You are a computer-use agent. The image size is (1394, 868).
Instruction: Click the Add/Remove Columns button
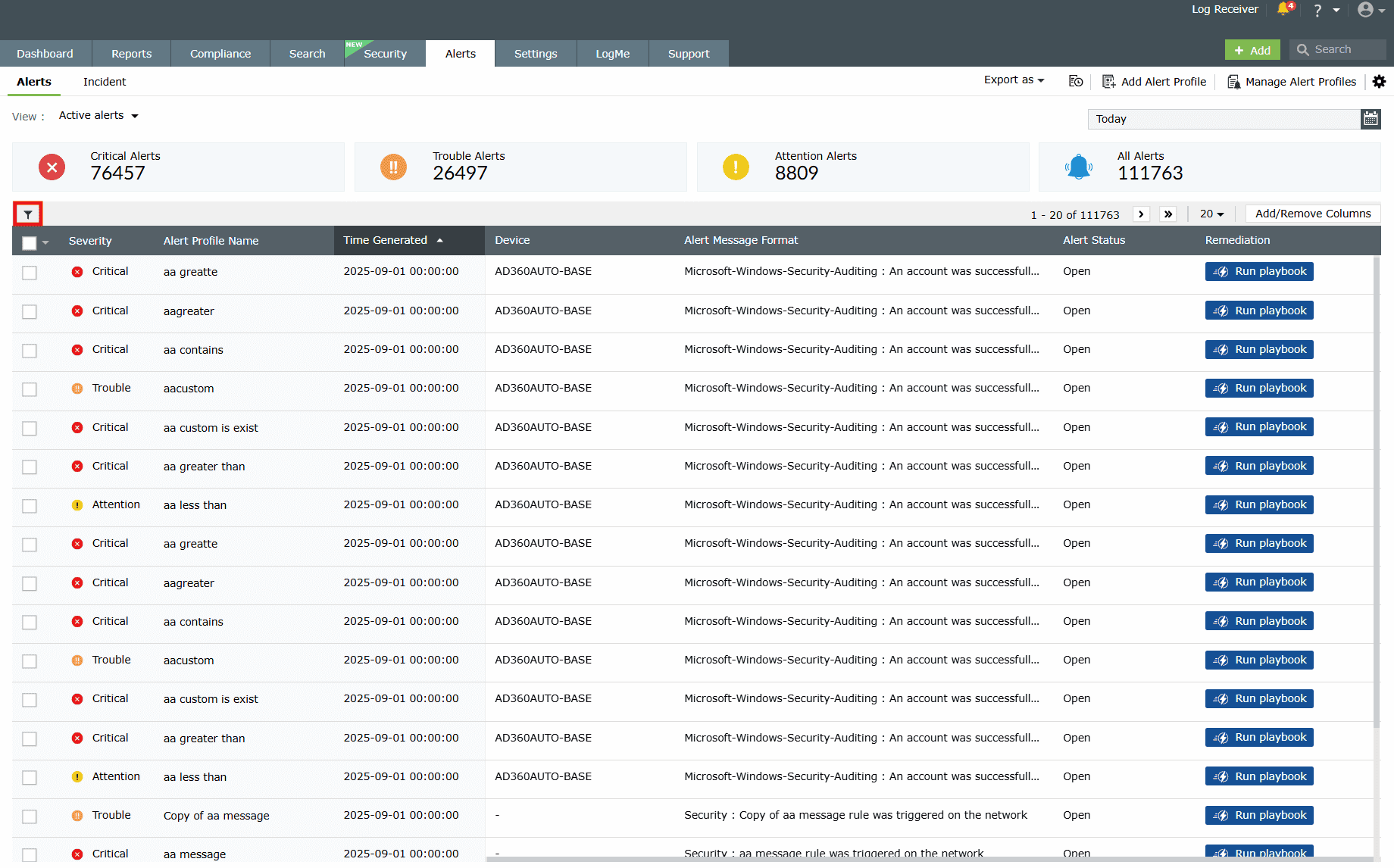(1312, 213)
